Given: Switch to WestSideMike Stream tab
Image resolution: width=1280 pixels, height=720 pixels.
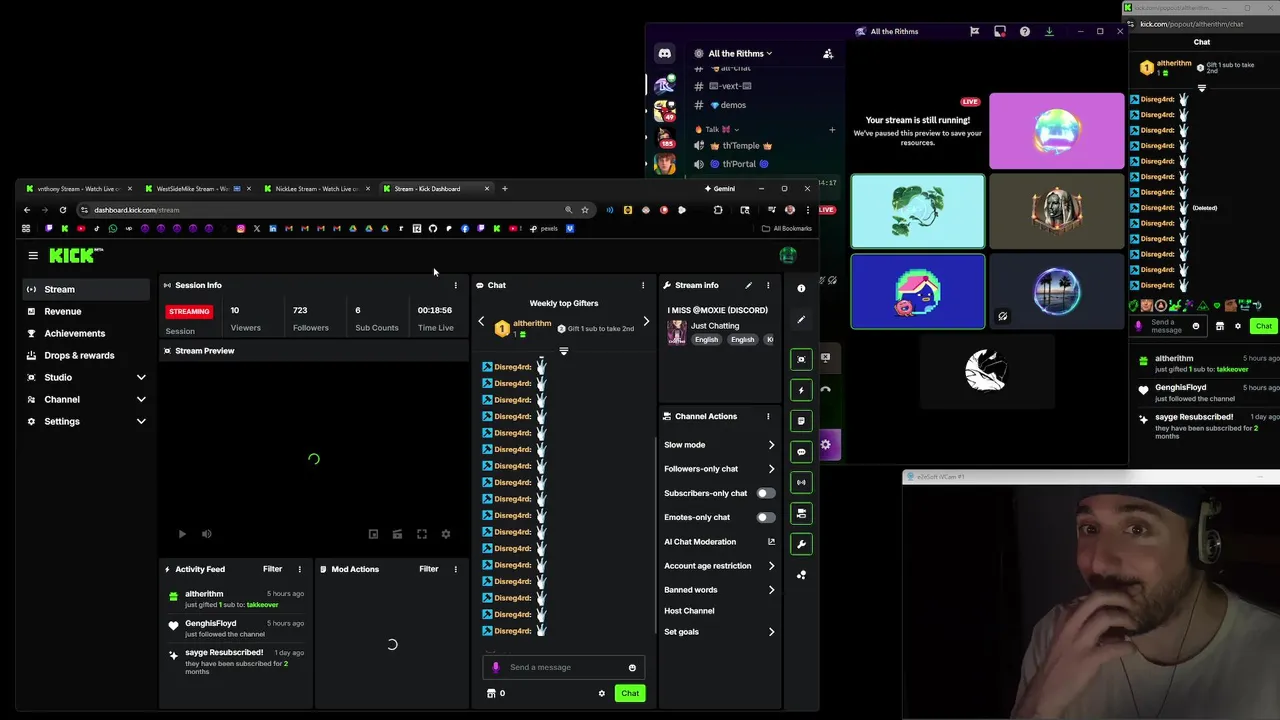Looking at the screenshot, I should coord(197,188).
